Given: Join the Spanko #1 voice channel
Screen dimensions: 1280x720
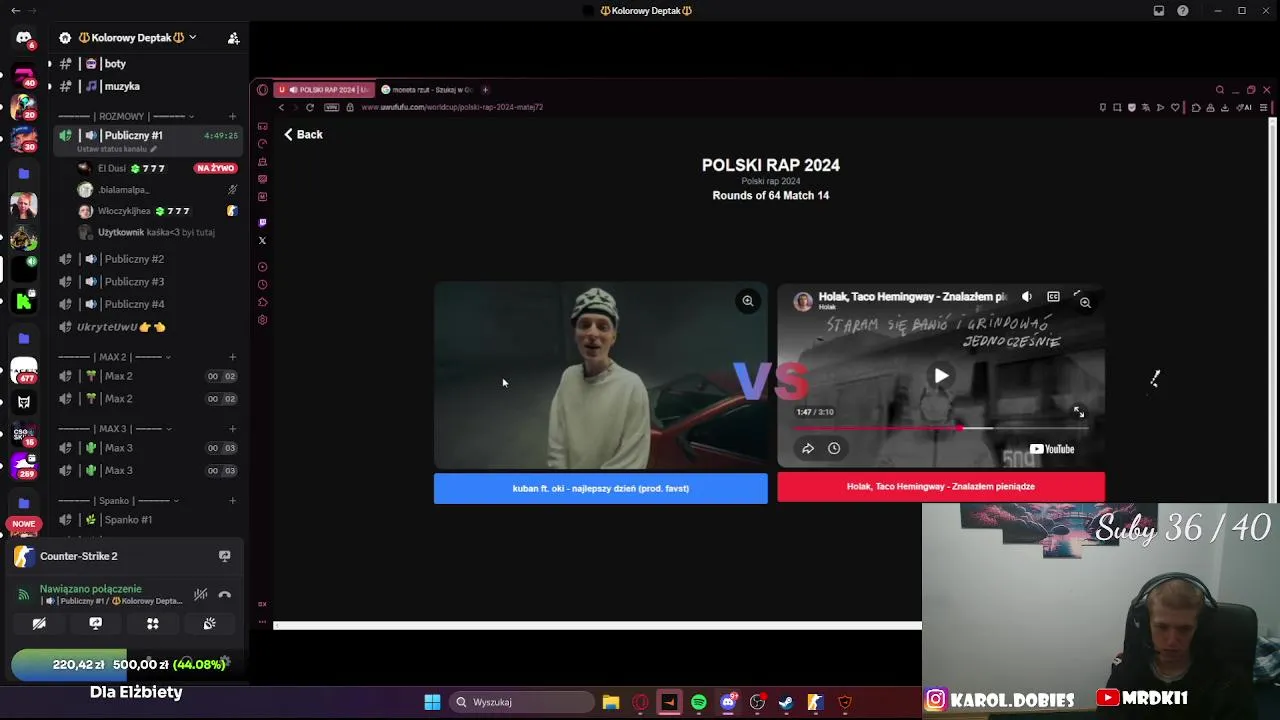Looking at the screenshot, I should tap(128, 520).
